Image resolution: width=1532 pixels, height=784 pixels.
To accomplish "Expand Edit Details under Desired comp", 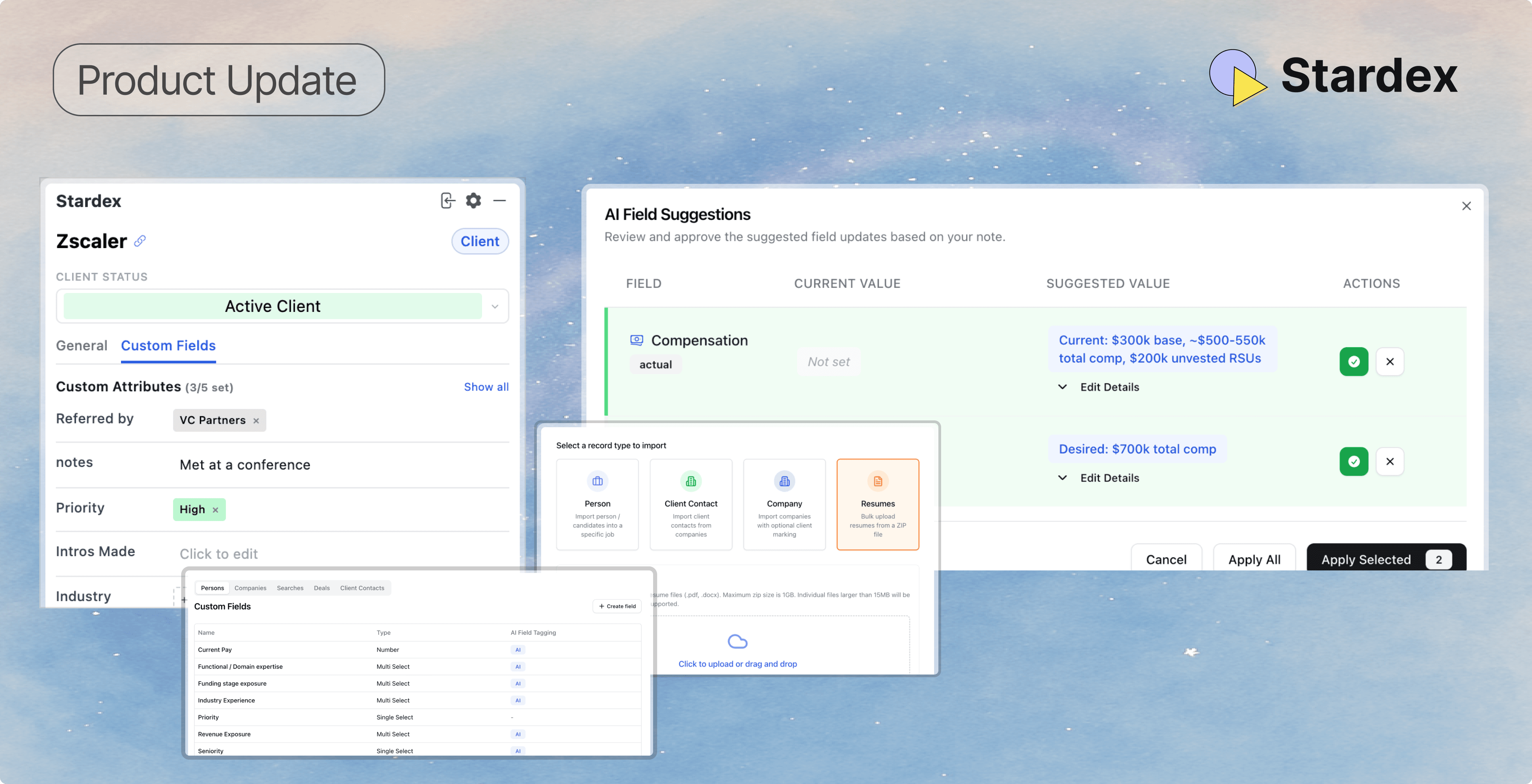I will (x=1098, y=477).
